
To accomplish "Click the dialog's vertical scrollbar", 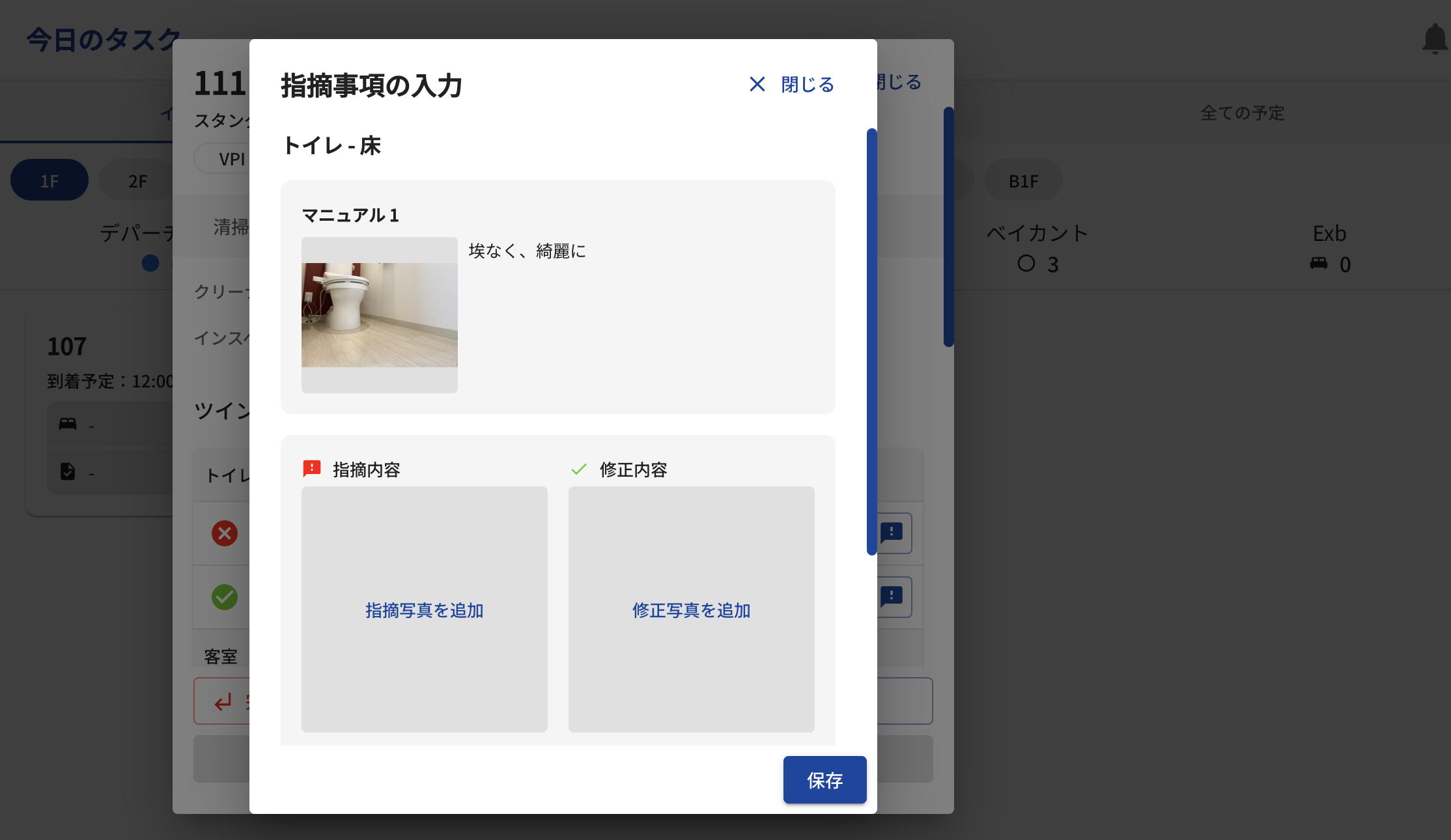I will pyautogui.click(x=871, y=341).
